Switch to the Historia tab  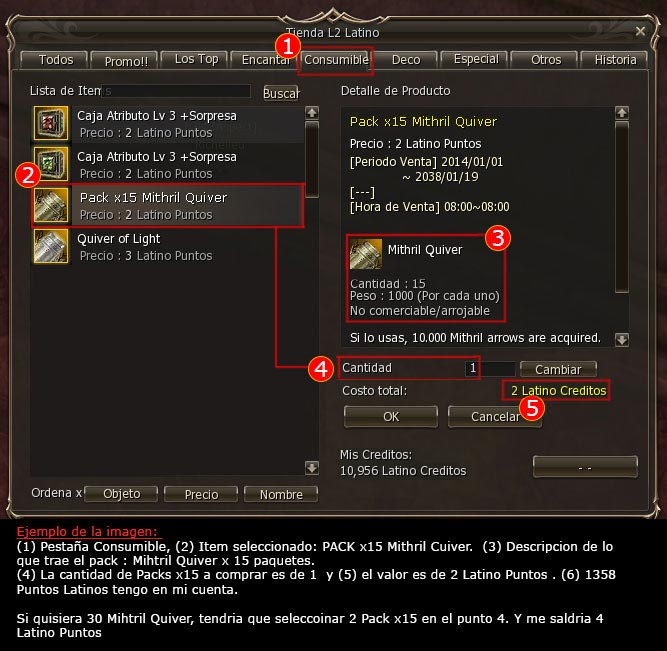click(615, 60)
